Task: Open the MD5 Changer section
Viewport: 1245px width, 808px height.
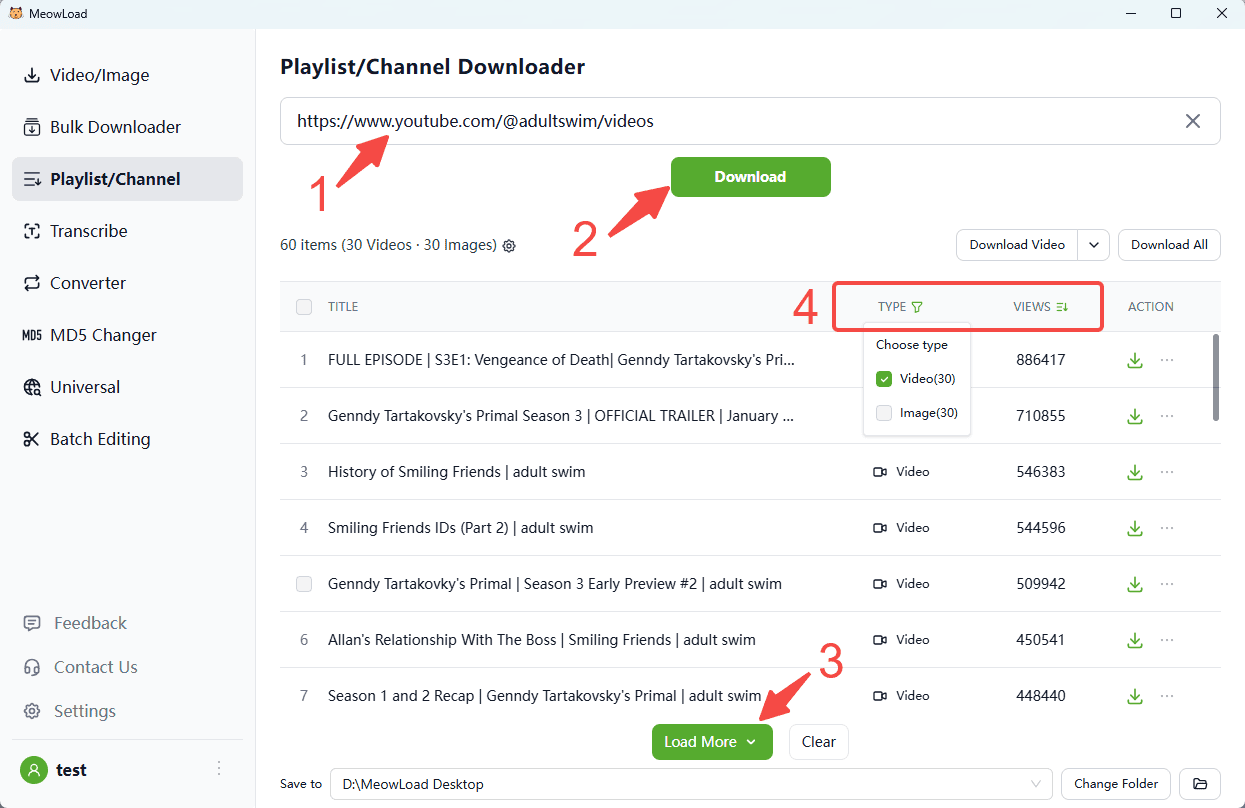Action: tap(103, 335)
